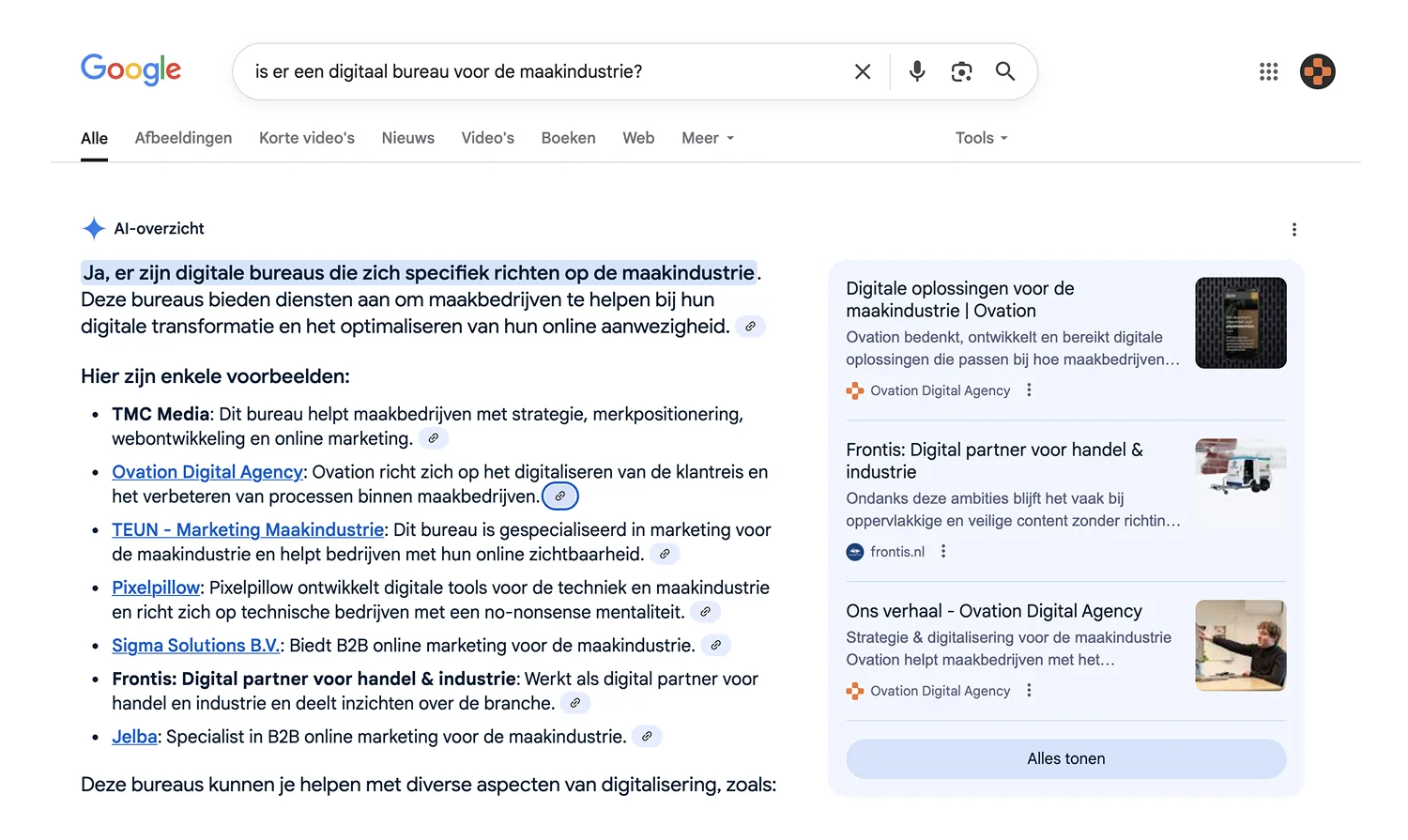Screen dimensions: 1408x840
Task: Focus the search input field with the query
Action: point(543,71)
